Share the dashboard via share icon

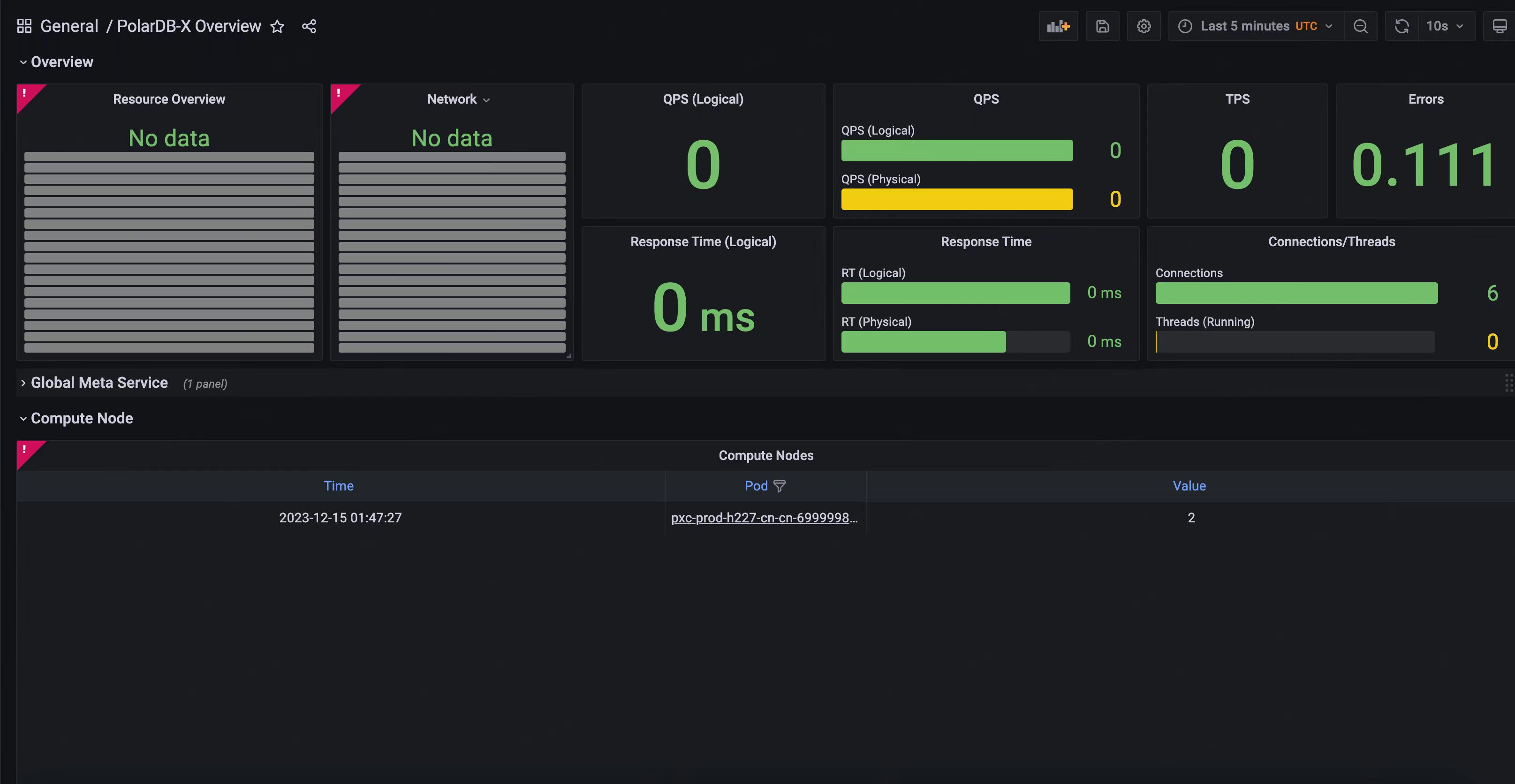pyautogui.click(x=310, y=26)
